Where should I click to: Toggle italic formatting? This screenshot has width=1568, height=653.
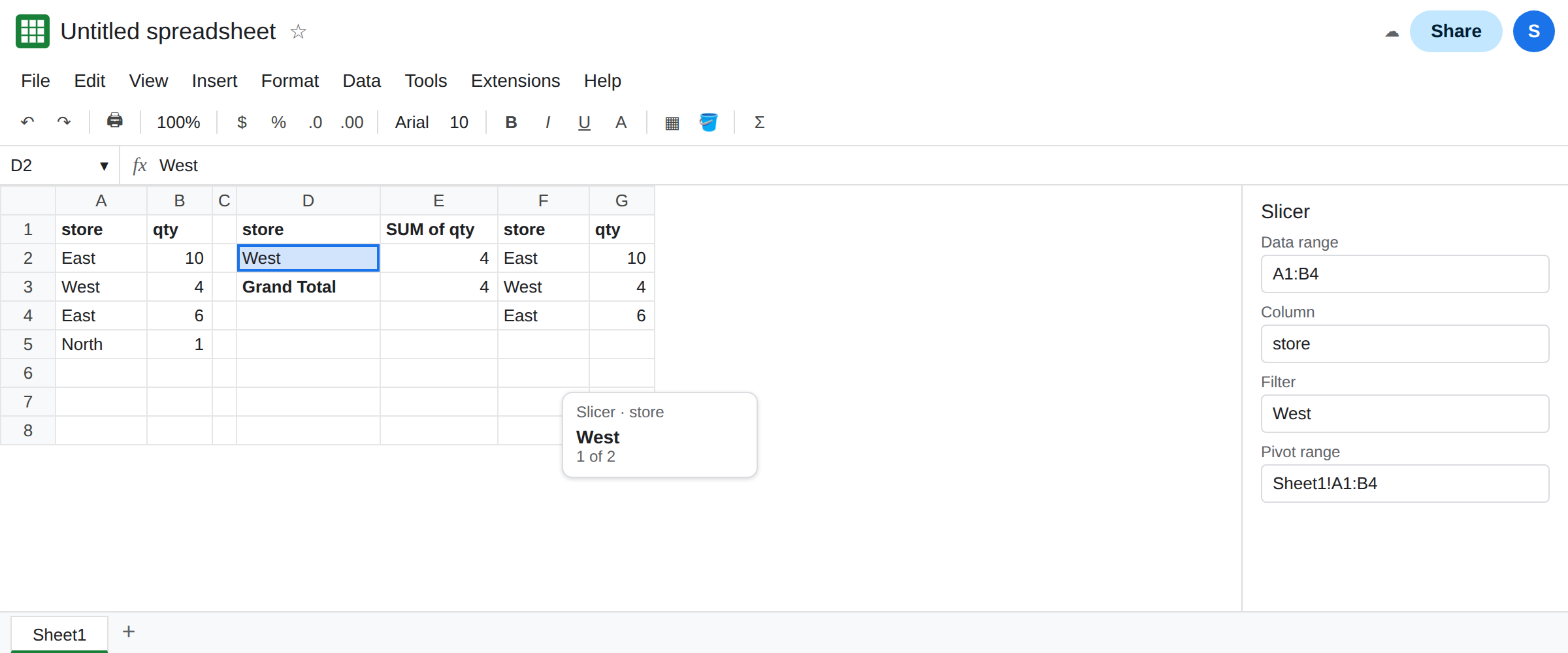click(x=547, y=122)
